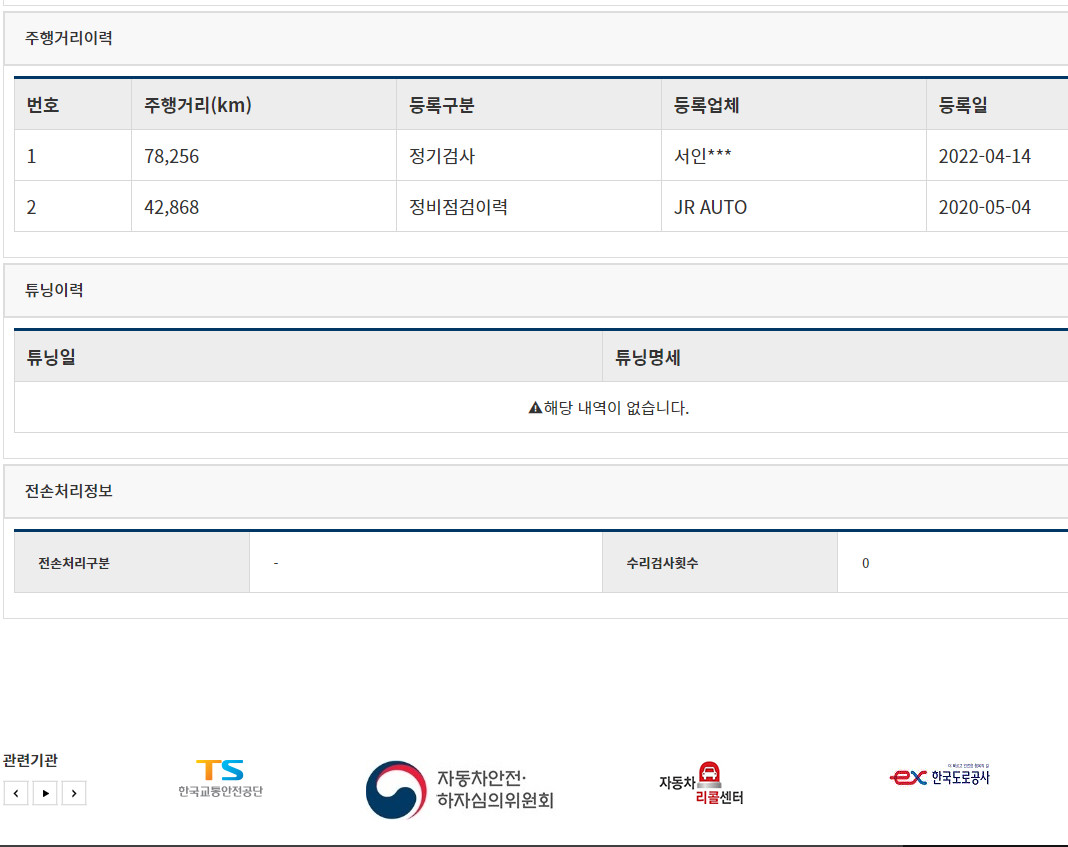Click the next arrow under 관련기관

[74, 793]
